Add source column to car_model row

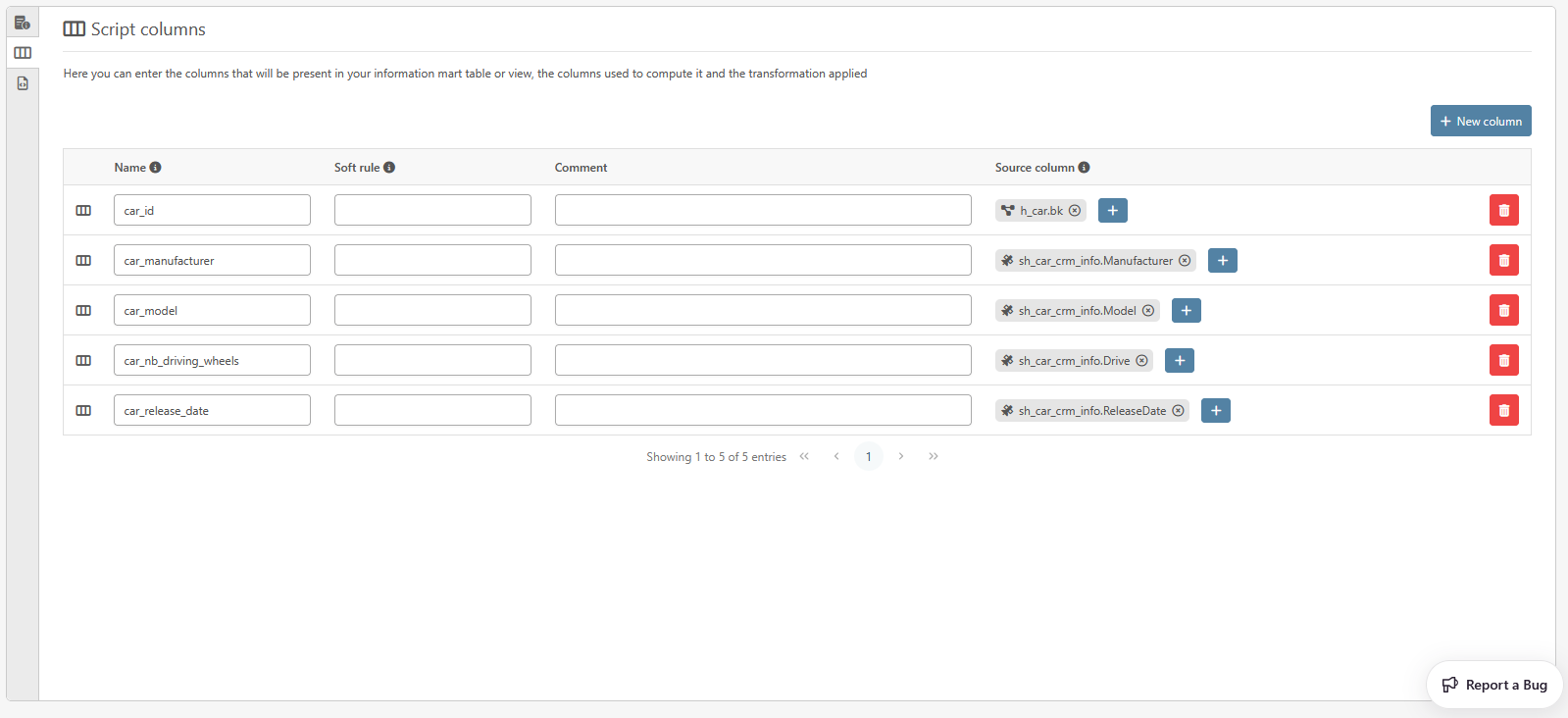[x=1186, y=311]
